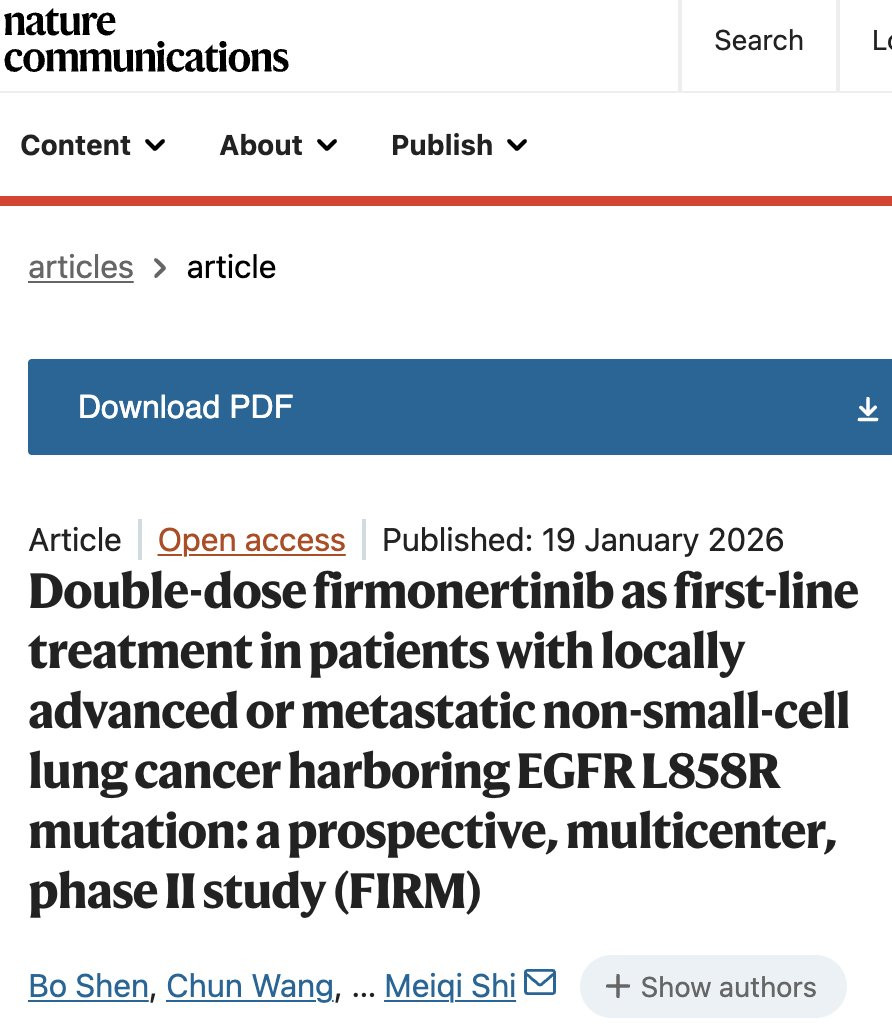Open the Content menu
Viewport: 892px width, 1026px height.
pos(93,145)
